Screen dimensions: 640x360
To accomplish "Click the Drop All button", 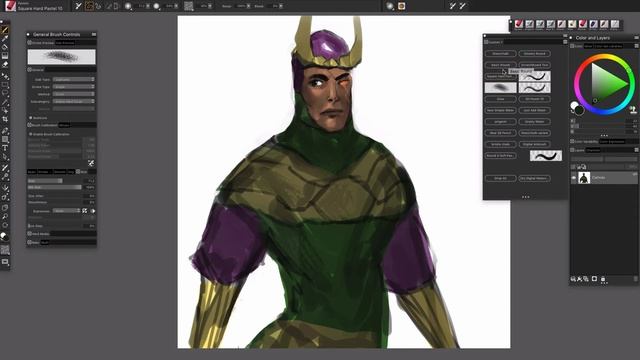I will tap(500, 178).
